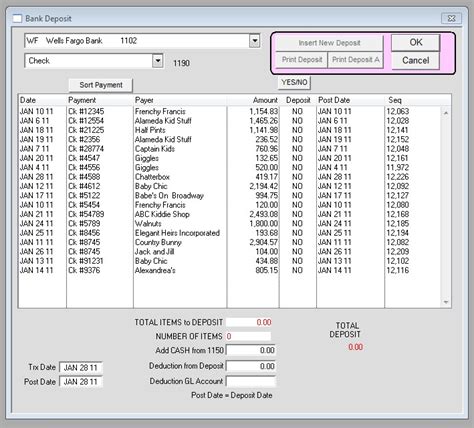The width and height of the screenshot is (474, 428).
Task: Select payer Alexandrea's
Action: click(155, 270)
